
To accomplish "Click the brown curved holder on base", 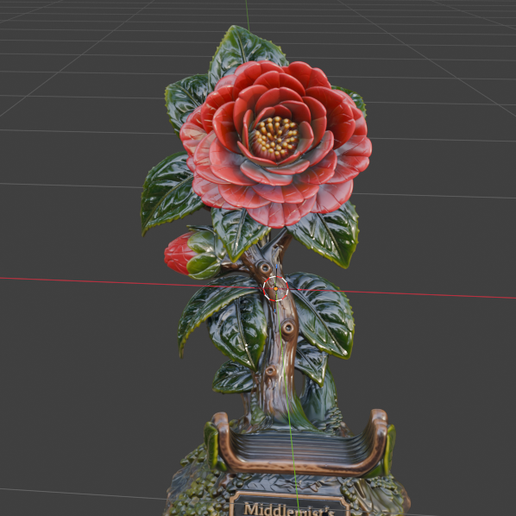I will [x=299, y=443].
